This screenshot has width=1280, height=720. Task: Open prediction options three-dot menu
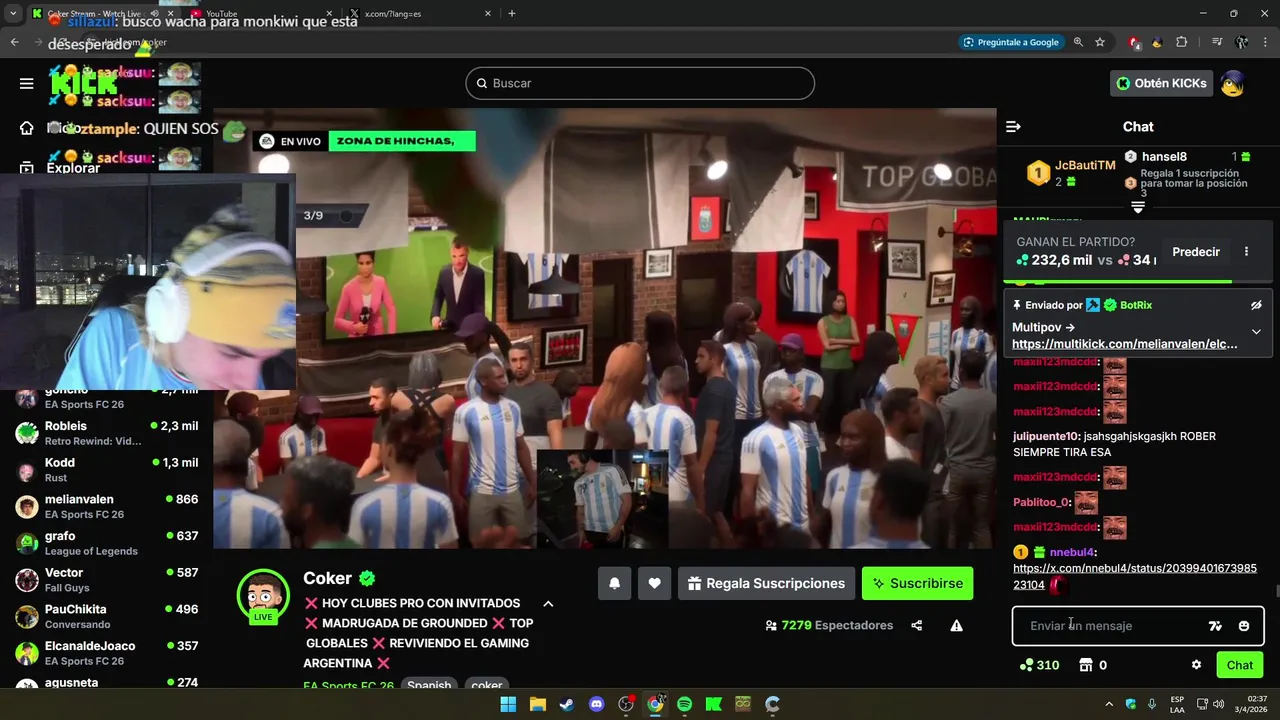click(1246, 252)
